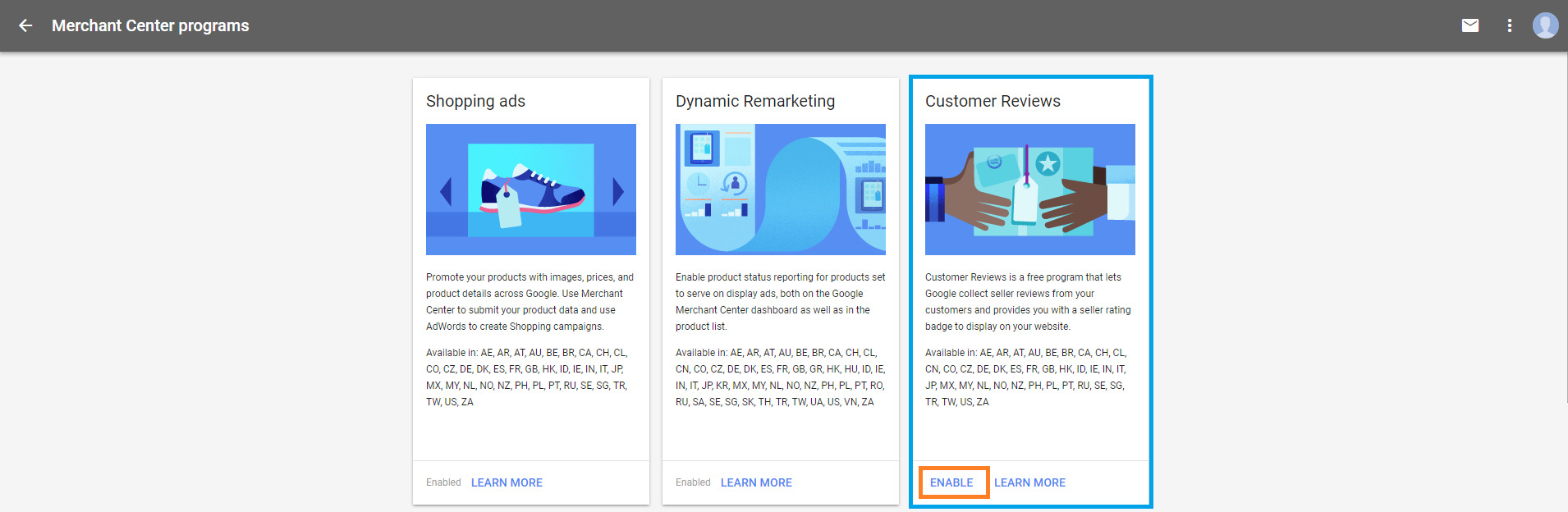Click the Shopping ads sneaker illustration

tap(531, 190)
